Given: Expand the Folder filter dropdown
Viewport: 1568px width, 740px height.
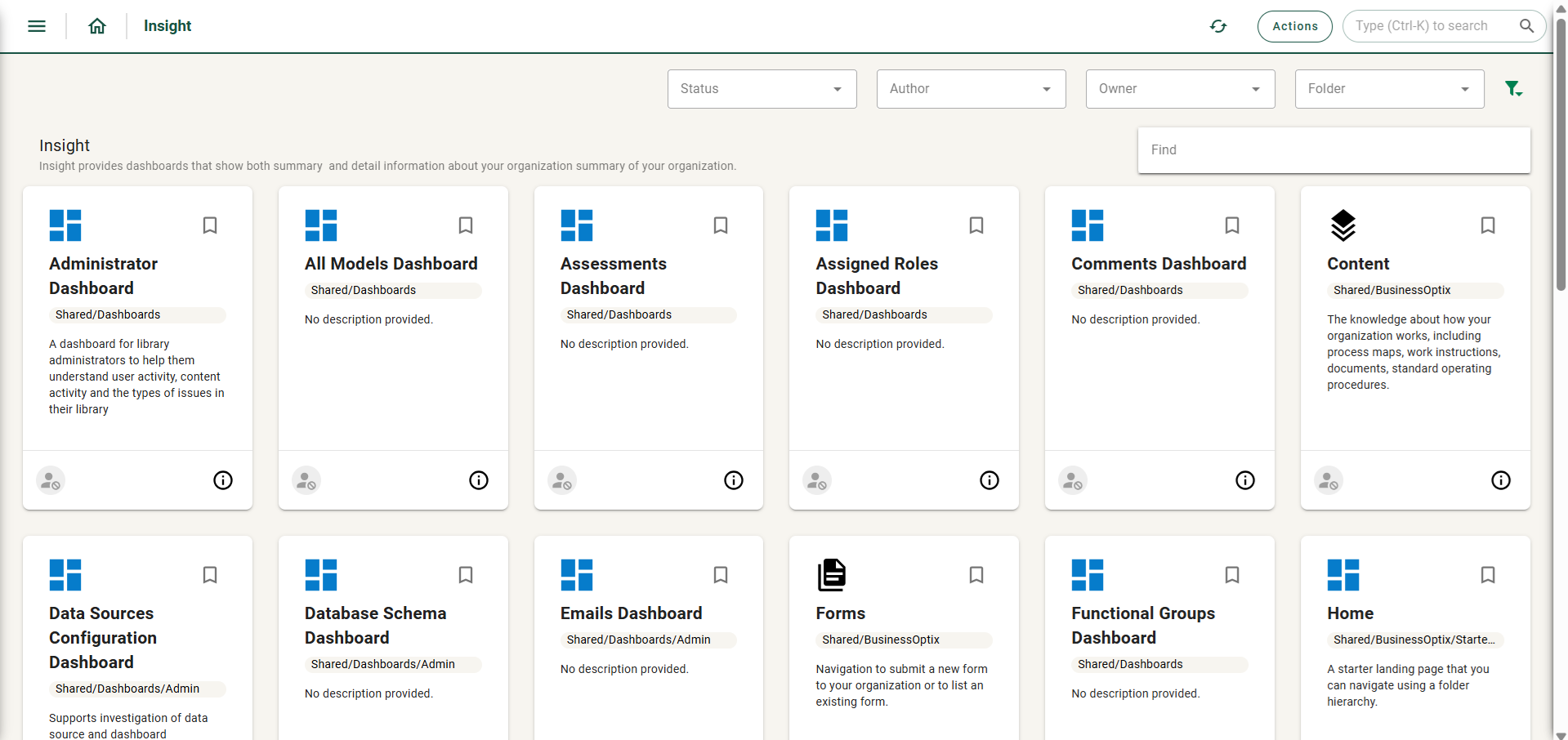Looking at the screenshot, I should click(1389, 89).
